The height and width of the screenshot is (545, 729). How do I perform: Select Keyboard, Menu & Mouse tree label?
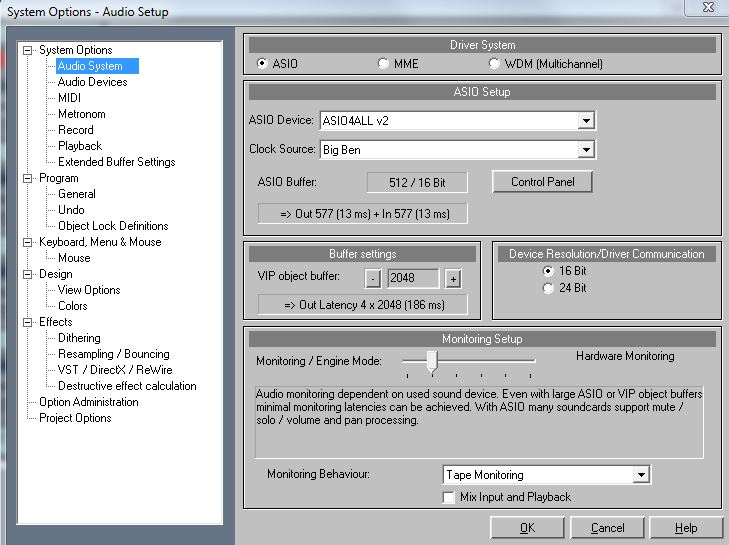pos(100,242)
